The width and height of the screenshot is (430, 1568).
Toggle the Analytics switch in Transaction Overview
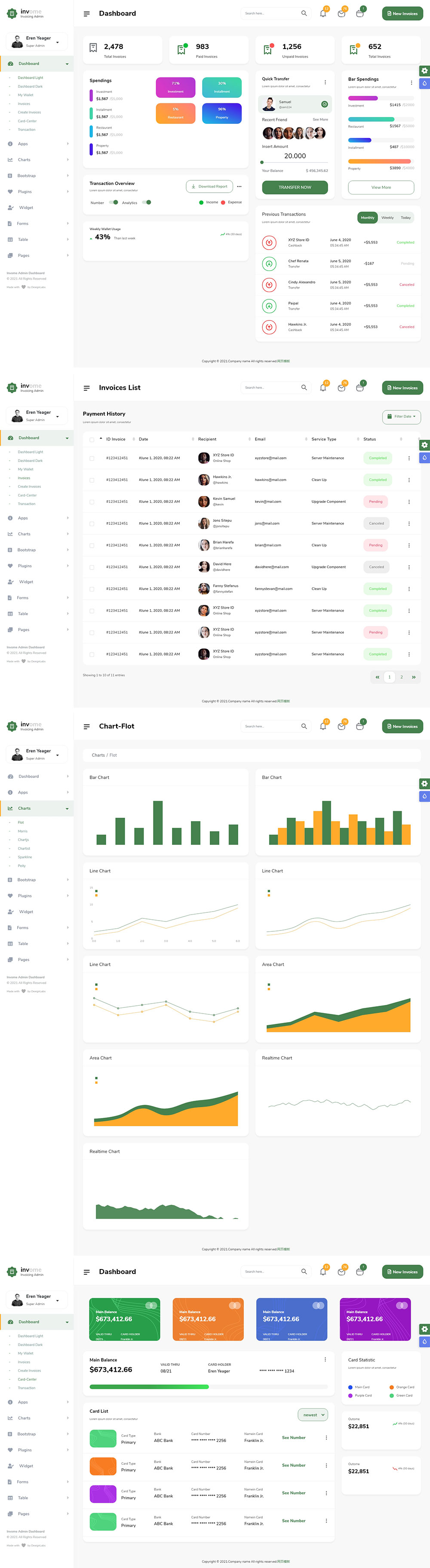pyautogui.click(x=147, y=202)
